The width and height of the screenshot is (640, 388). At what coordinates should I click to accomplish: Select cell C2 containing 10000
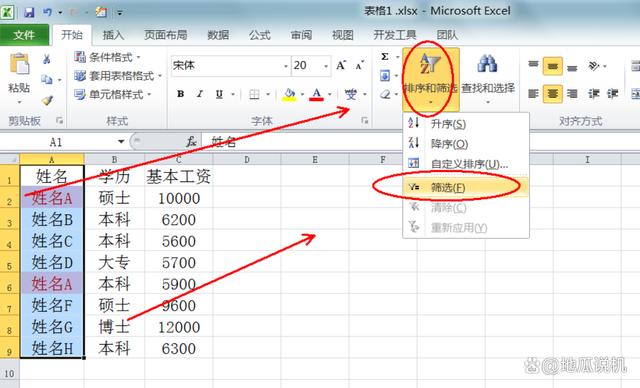(179, 198)
